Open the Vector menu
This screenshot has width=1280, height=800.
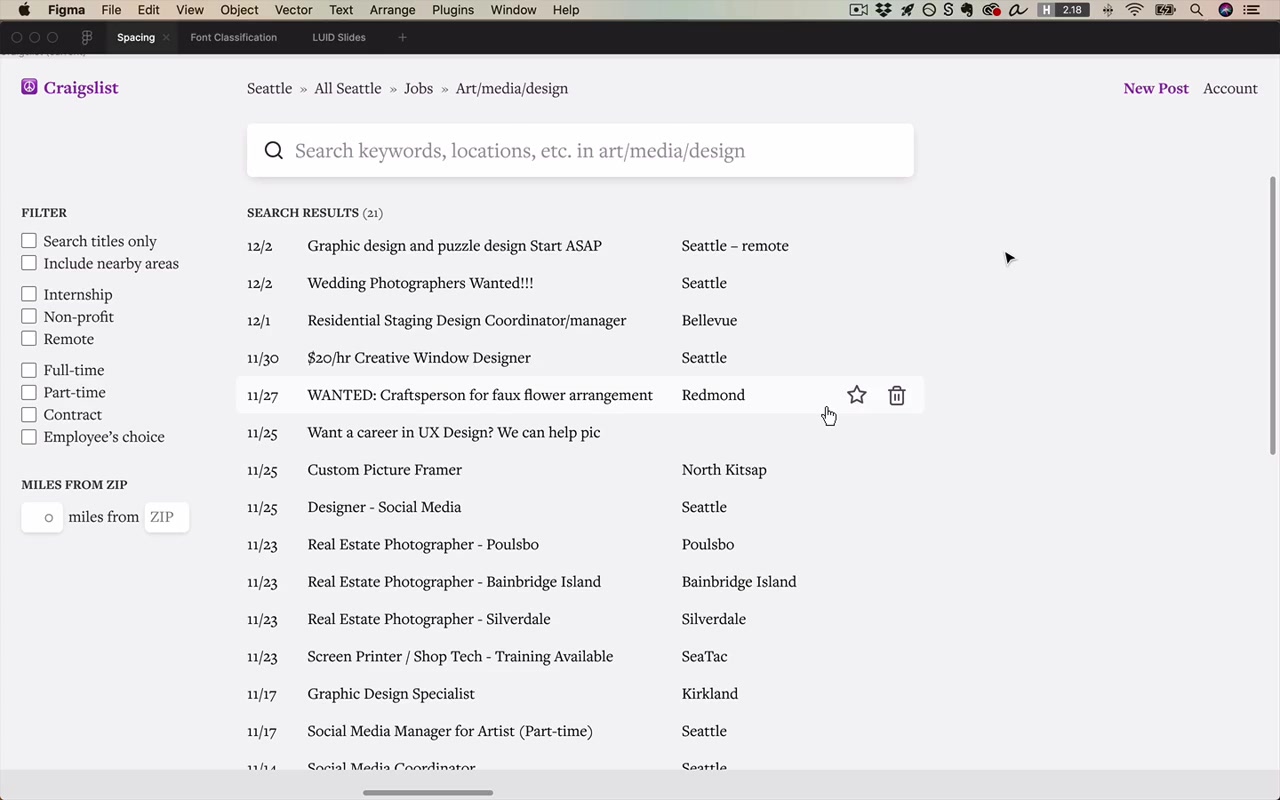click(293, 10)
